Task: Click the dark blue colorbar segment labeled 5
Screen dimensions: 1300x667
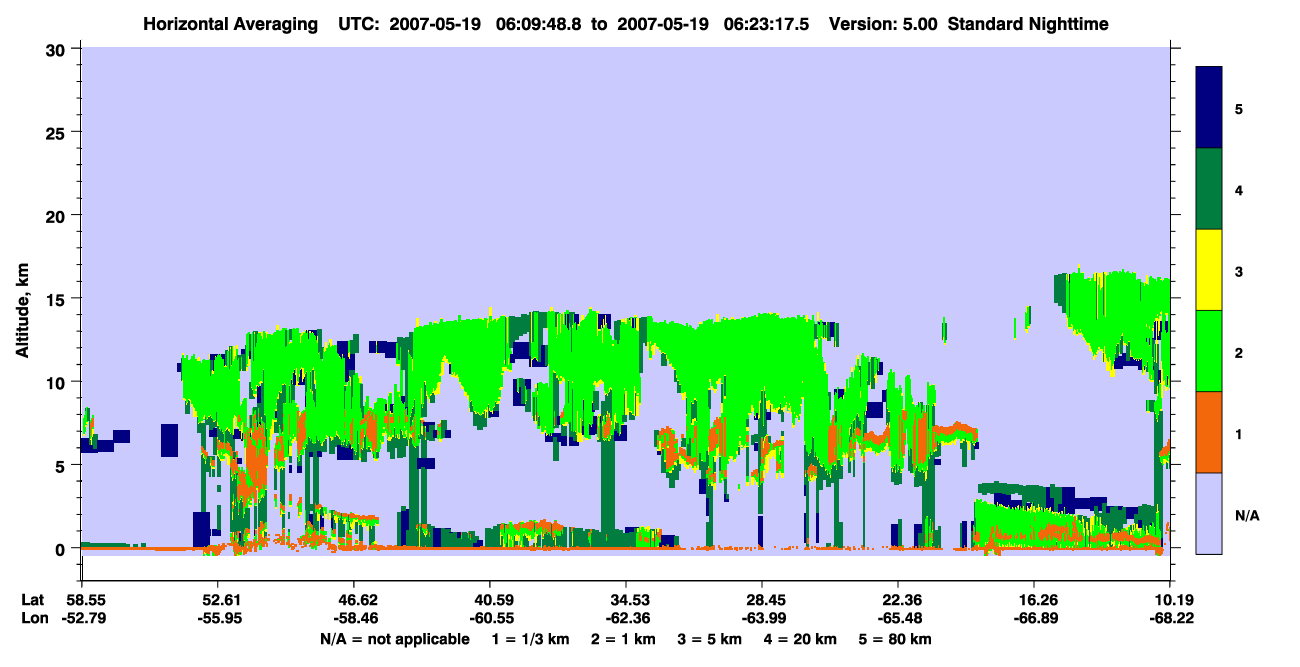Action: [x=1209, y=108]
